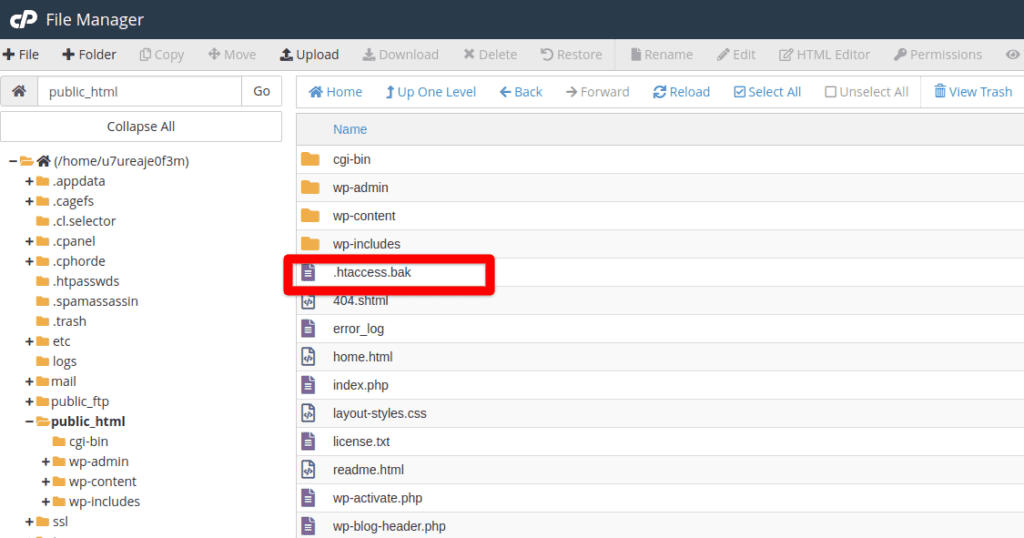Viewport: 1024px width, 538px height.
Task: Collapse the root home directory tree node
Action: [x=13, y=161]
